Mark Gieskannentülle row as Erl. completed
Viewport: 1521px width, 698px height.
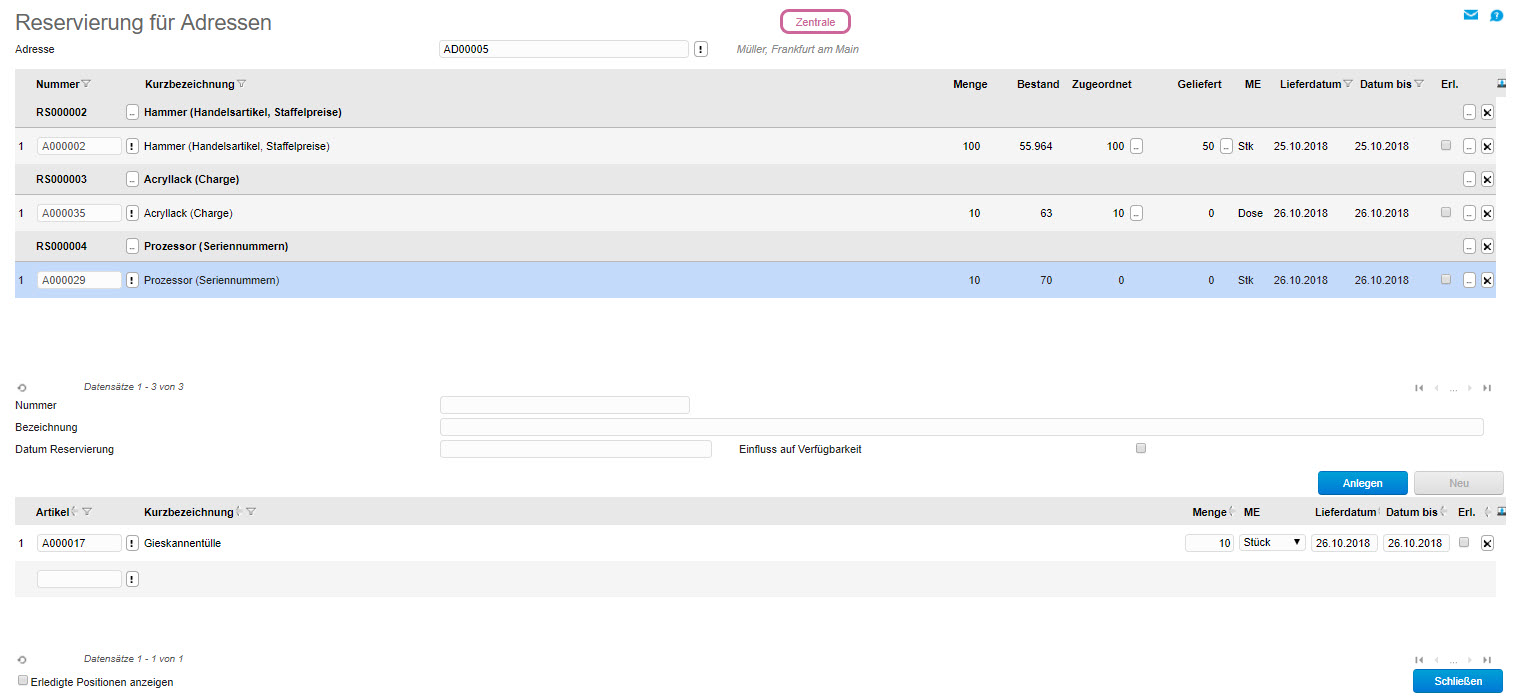1464,542
